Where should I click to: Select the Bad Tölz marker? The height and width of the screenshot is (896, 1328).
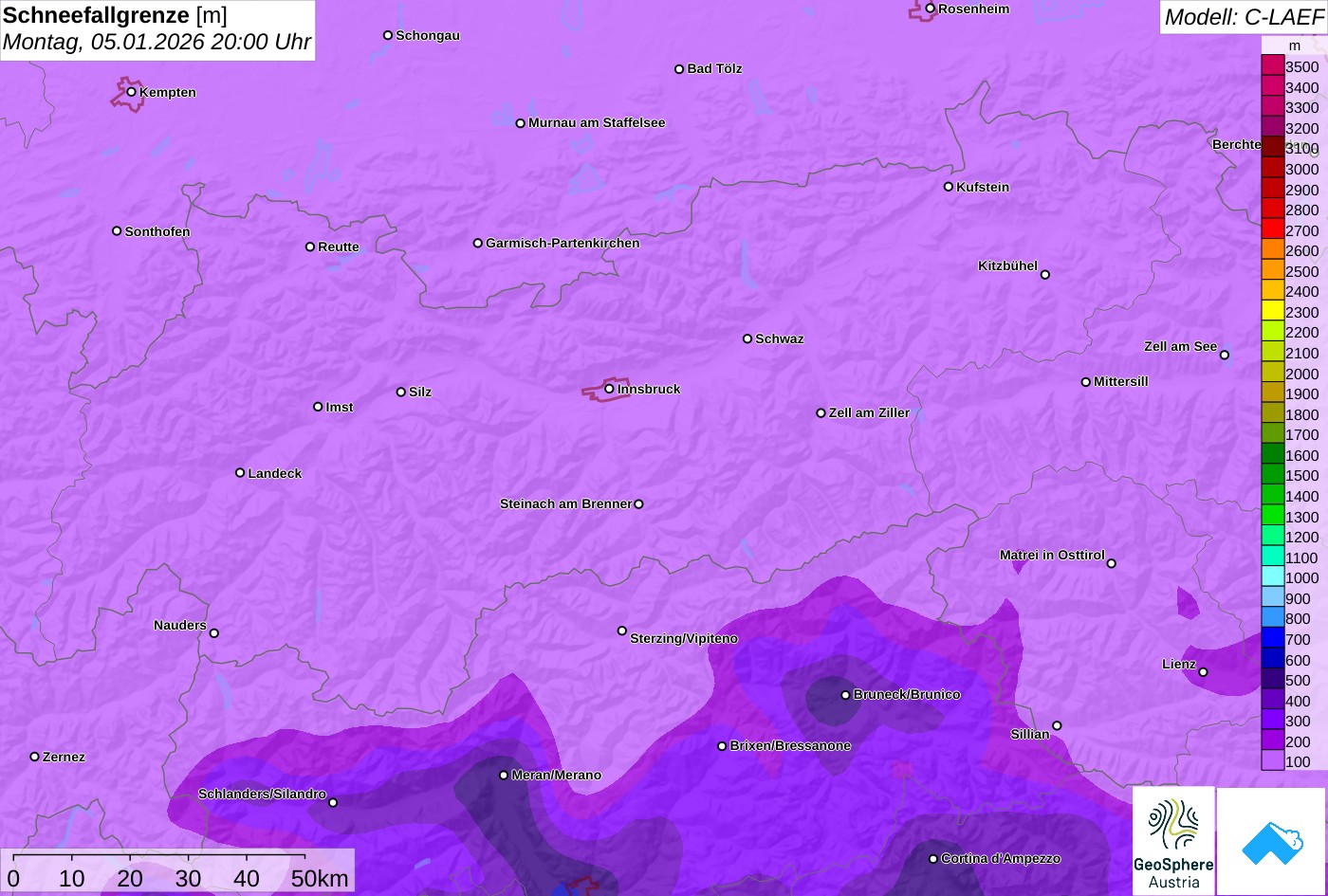click(x=679, y=69)
